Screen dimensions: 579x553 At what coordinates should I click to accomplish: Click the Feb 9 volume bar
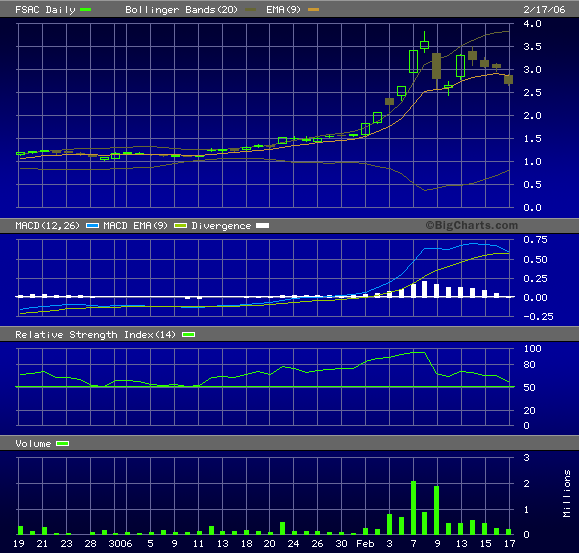click(x=436, y=510)
